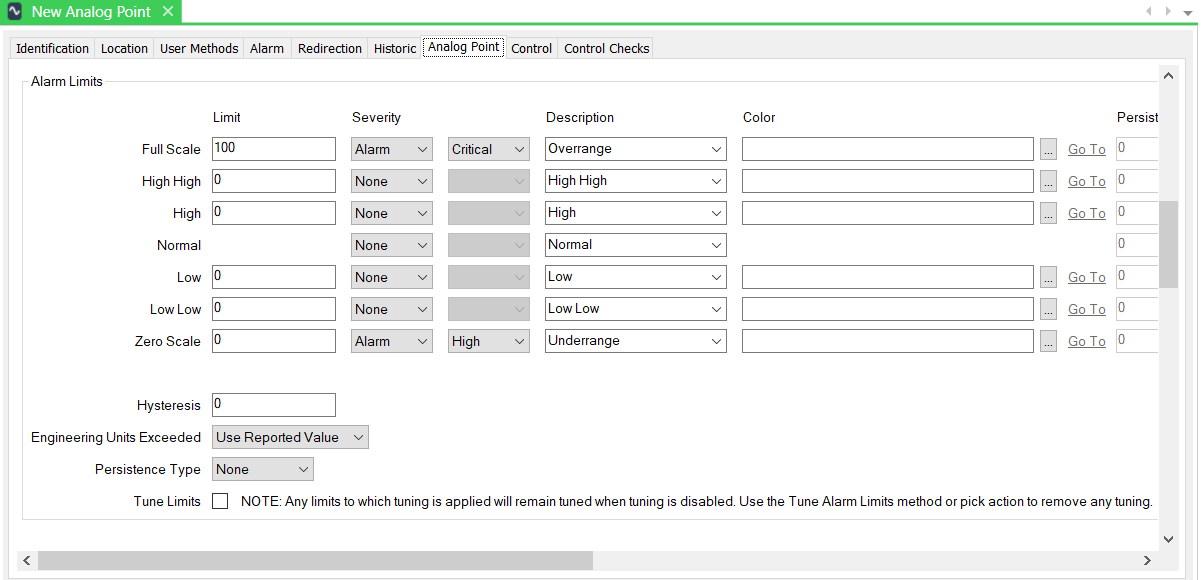Open the Full Scale severity dropdown
The image size is (1202, 580).
(x=392, y=149)
